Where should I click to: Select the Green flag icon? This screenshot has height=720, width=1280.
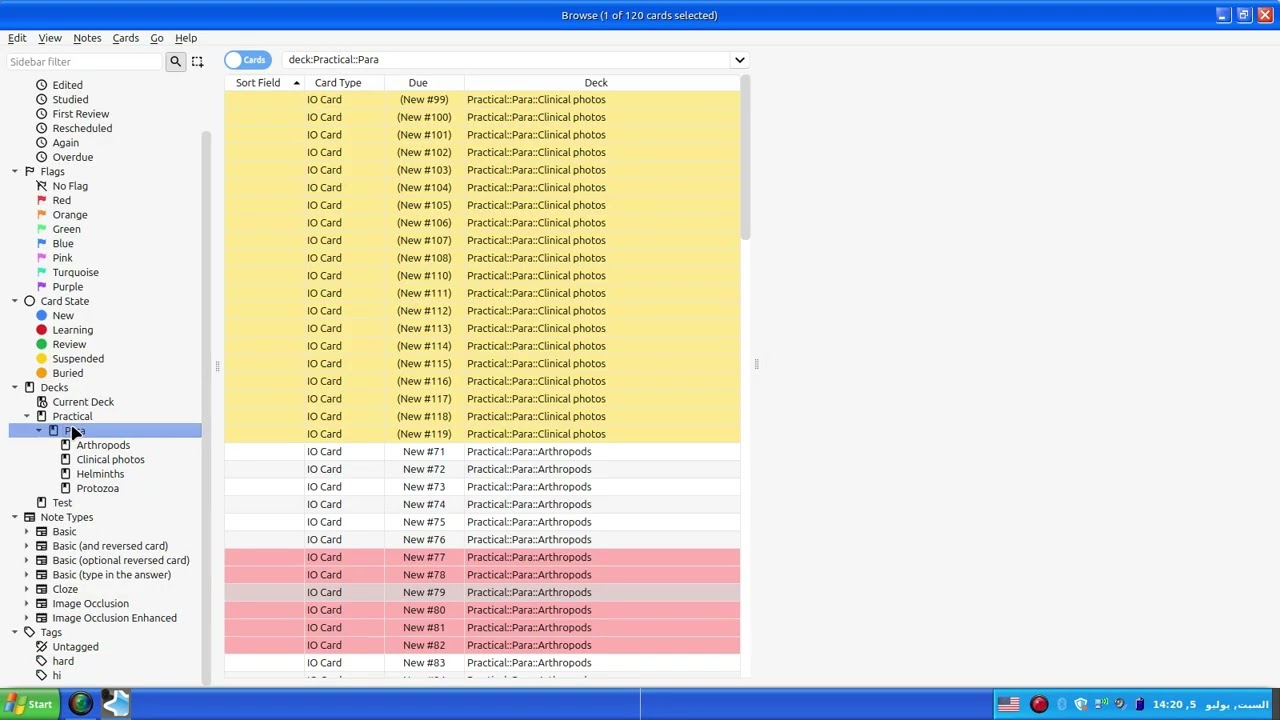coord(41,230)
